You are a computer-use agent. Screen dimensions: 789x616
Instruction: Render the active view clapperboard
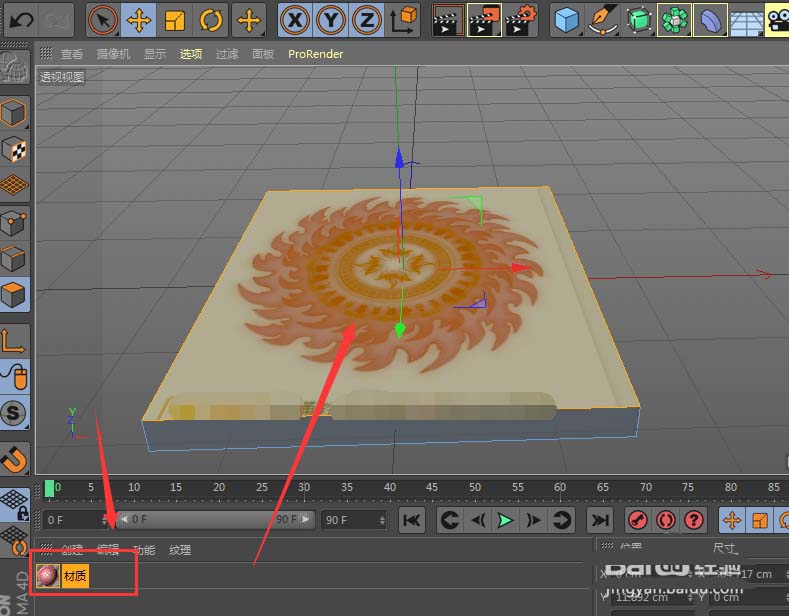[x=448, y=20]
